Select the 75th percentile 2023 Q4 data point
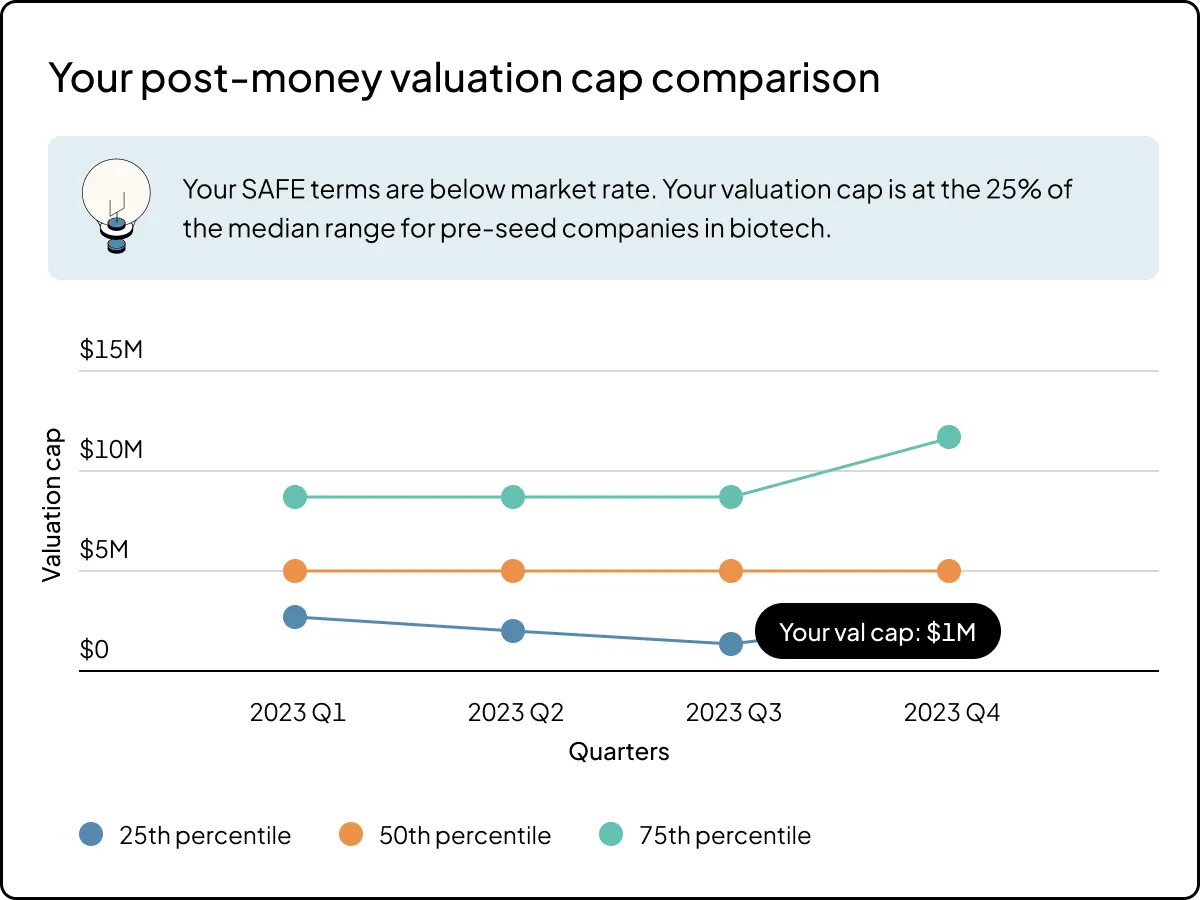1200x900 pixels. [949, 437]
